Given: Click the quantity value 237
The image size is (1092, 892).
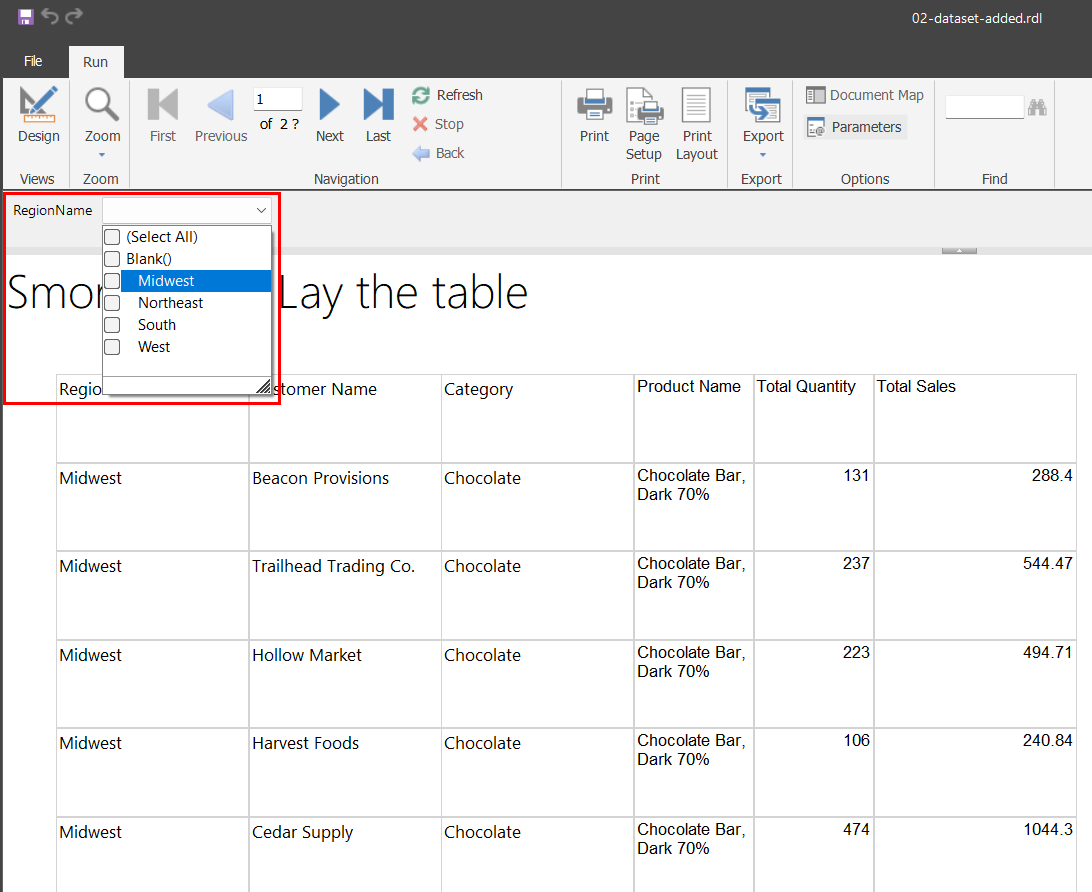Looking at the screenshot, I should 856,563.
